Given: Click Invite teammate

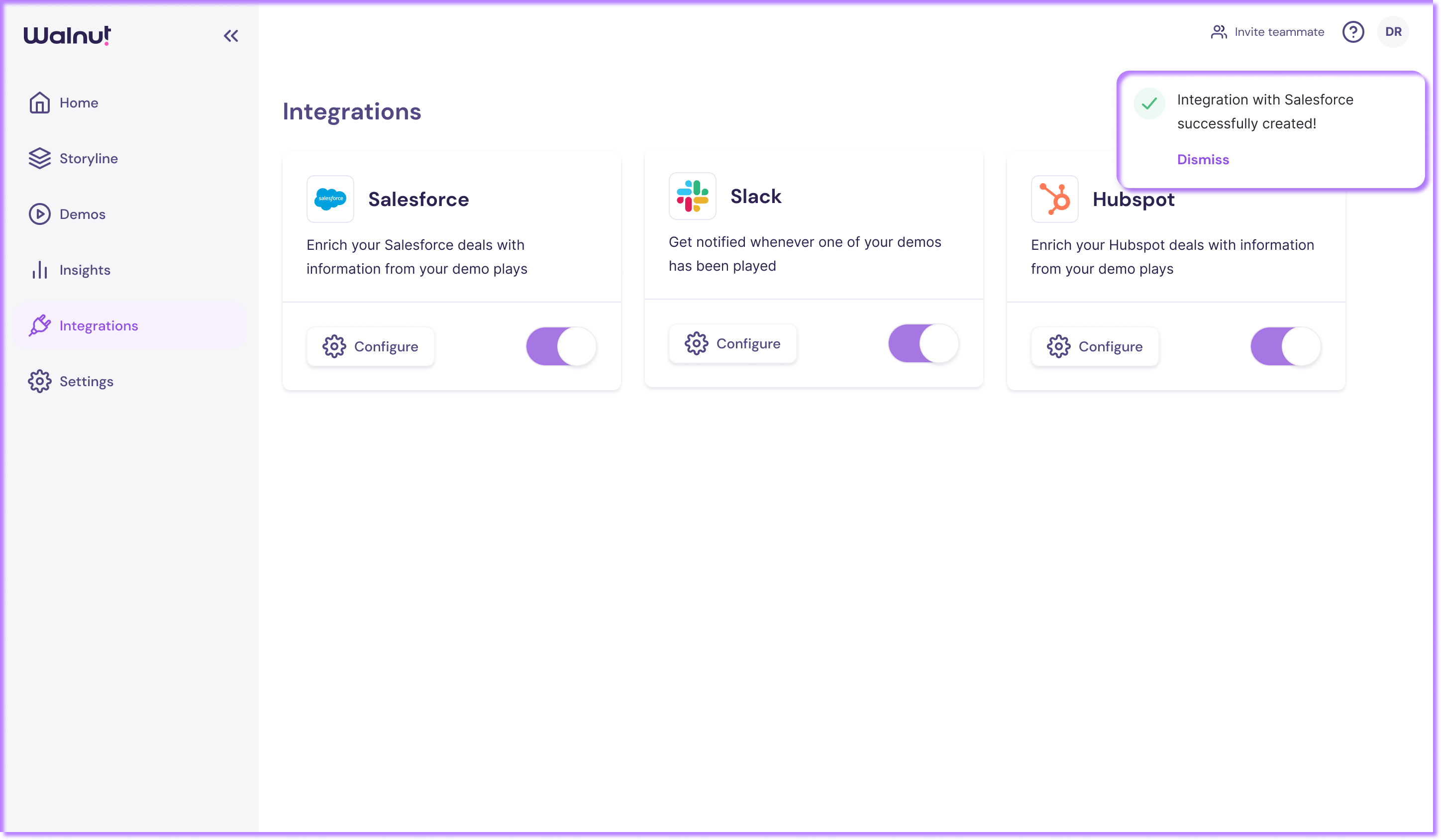Looking at the screenshot, I should pos(1267,32).
